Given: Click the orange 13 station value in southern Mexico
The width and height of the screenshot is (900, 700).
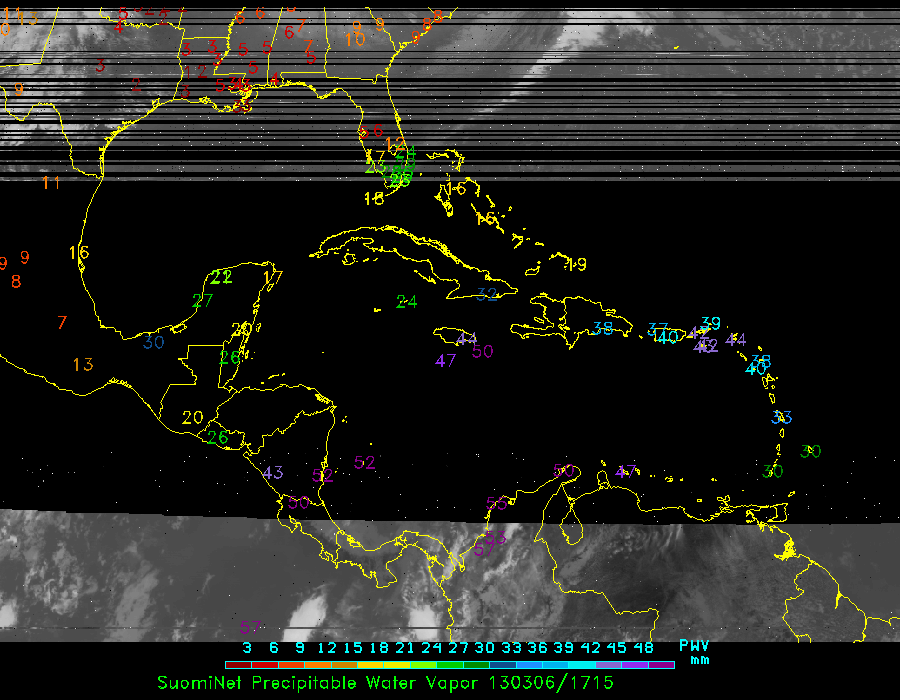Looking at the screenshot, I should pos(83,365).
